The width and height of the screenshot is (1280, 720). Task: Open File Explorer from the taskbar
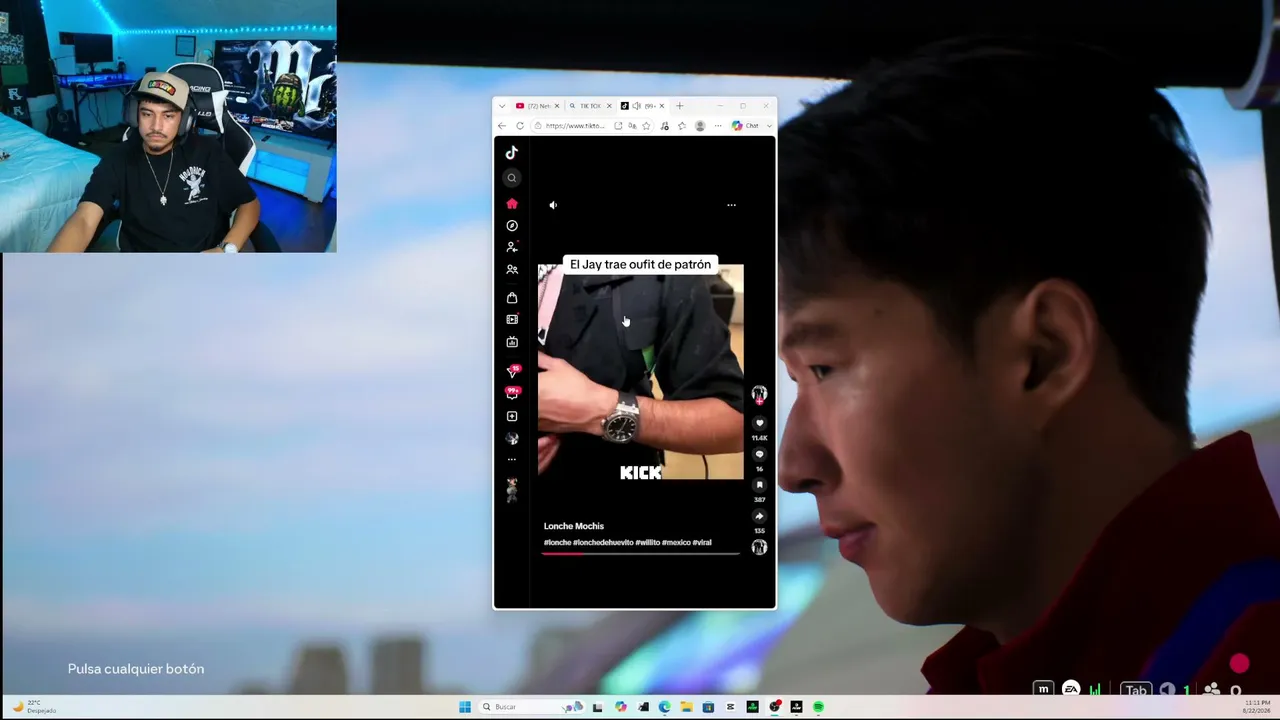pos(686,707)
